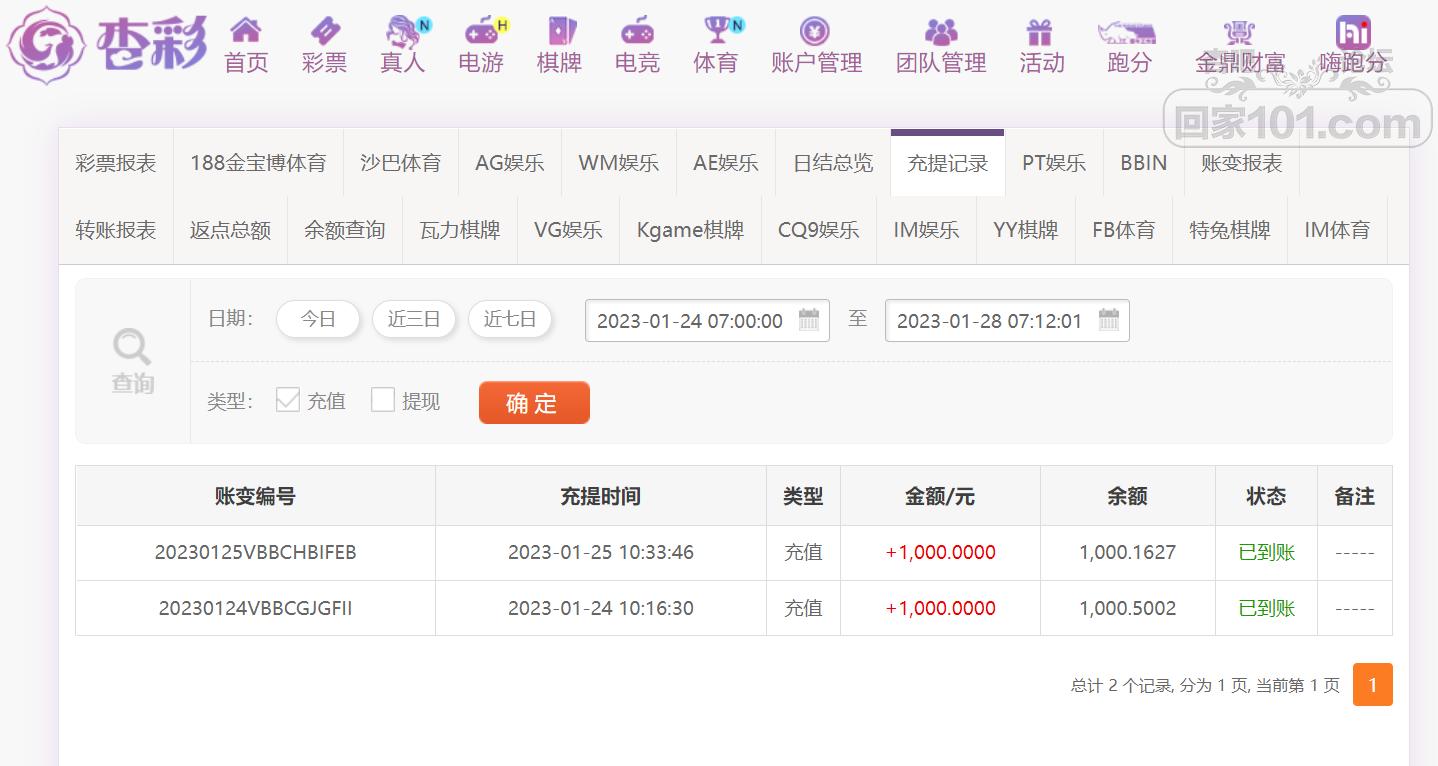1438x766 pixels.
Task: Switch to the 账变报表 tab
Action: click(x=1242, y=163)
